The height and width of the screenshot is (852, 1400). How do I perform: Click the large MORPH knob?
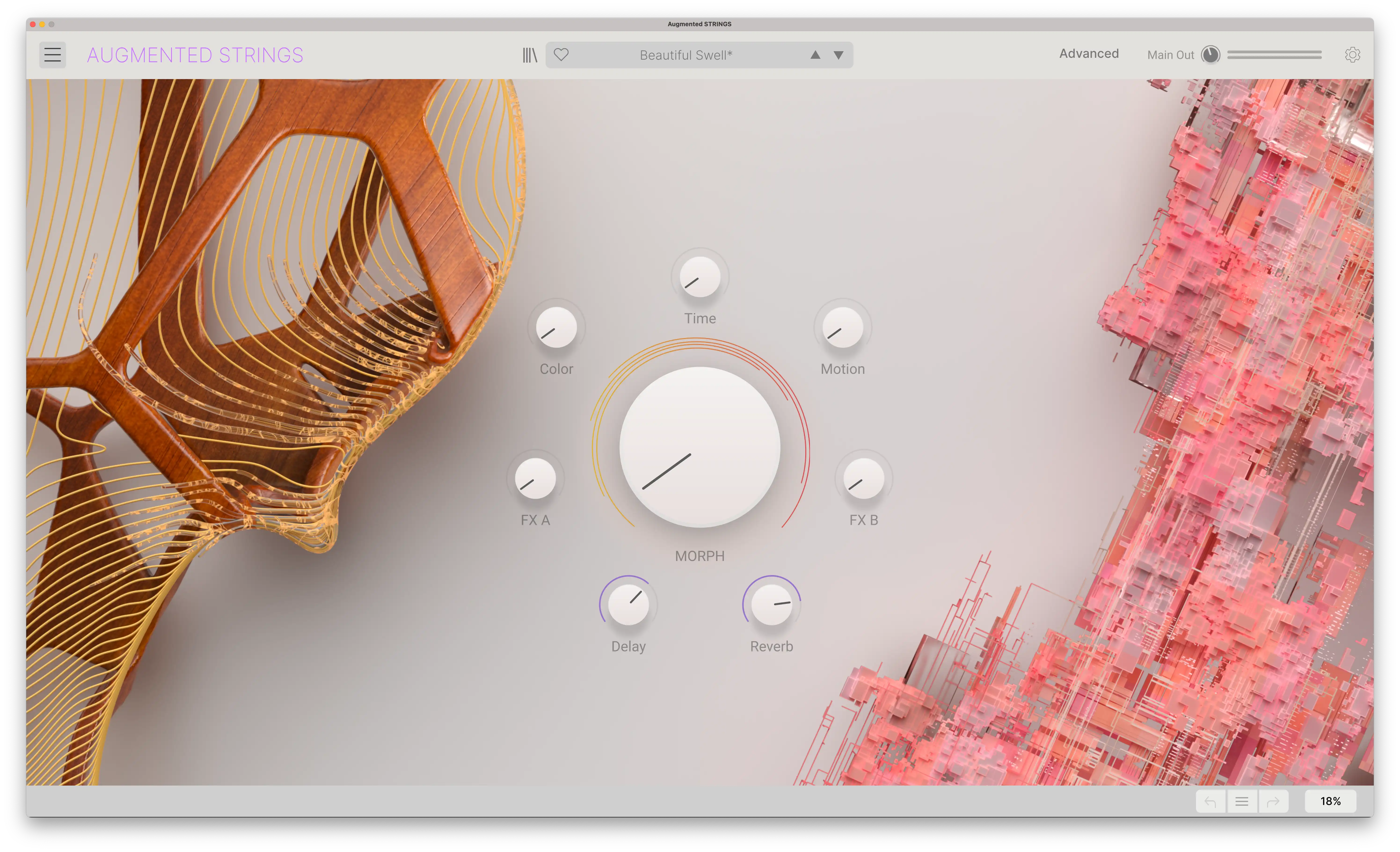click(x=700, y=447)
